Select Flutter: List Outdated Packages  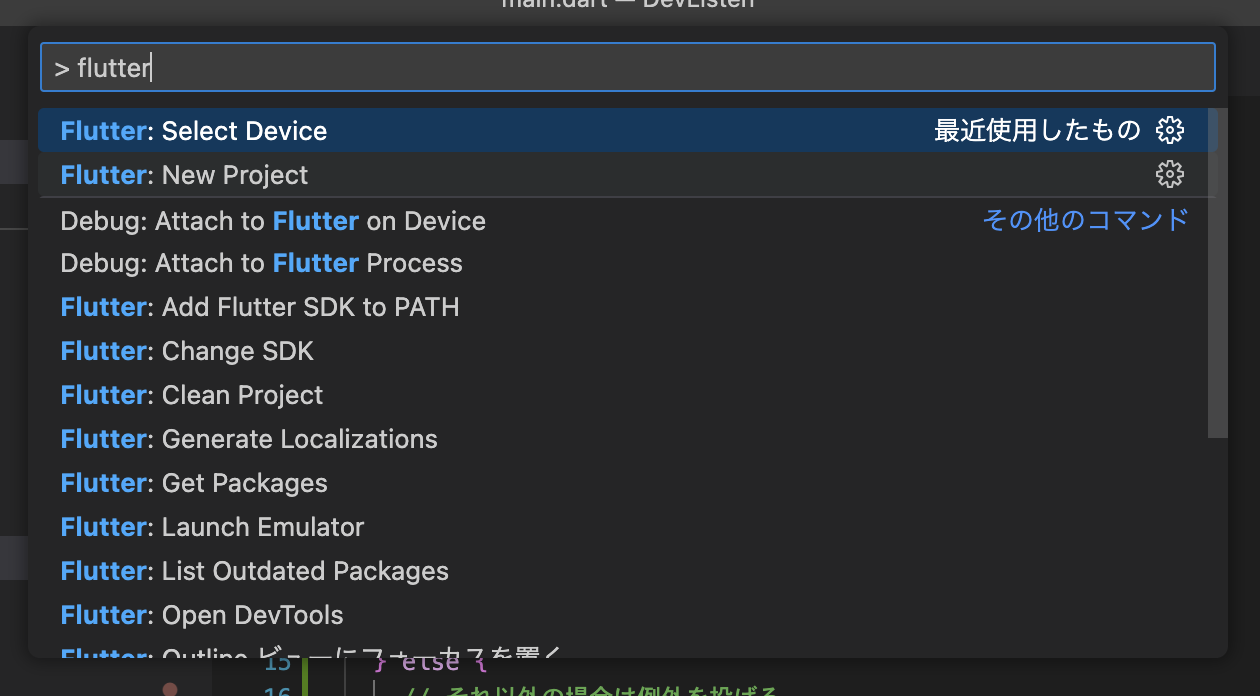coord(255,571)
